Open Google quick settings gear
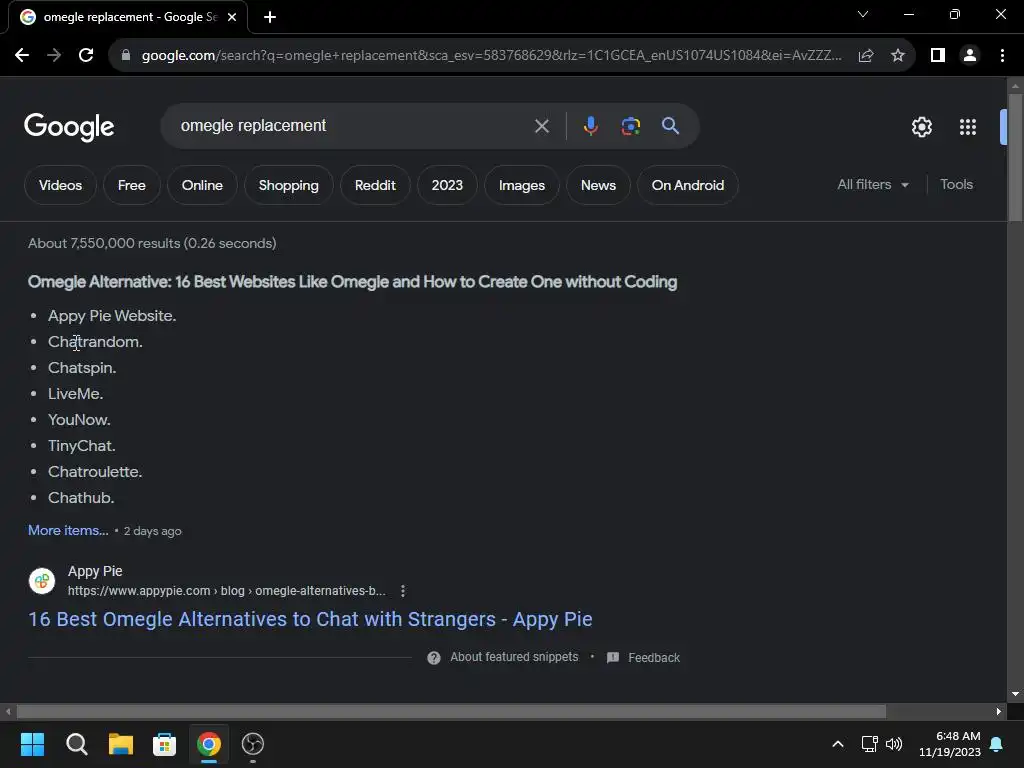 click(x=921, y=127)
